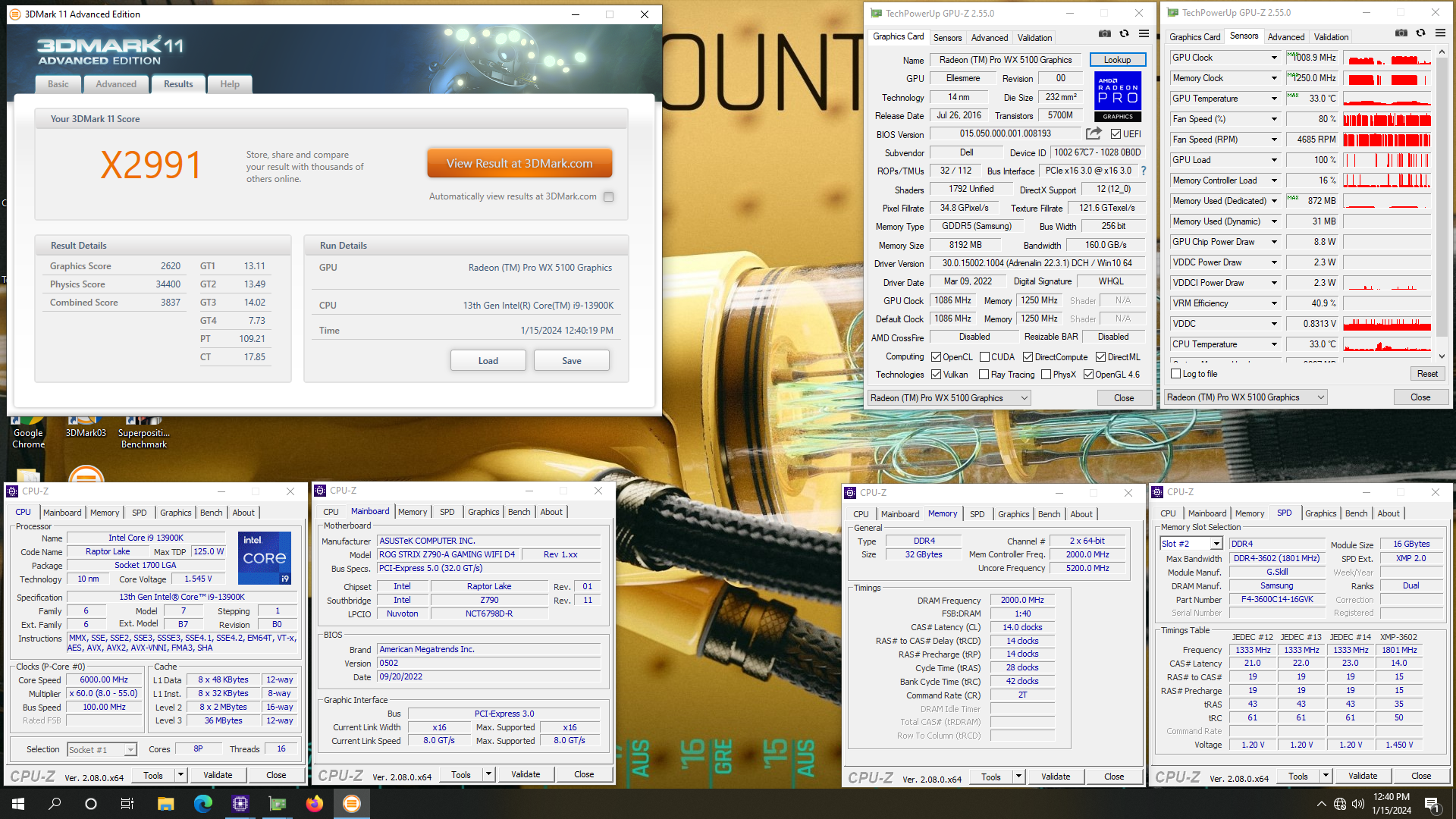Click GPU-Z sensors vertical scrollbar down arrow
Screen dimensions: 1456x819
(1442, 356)
